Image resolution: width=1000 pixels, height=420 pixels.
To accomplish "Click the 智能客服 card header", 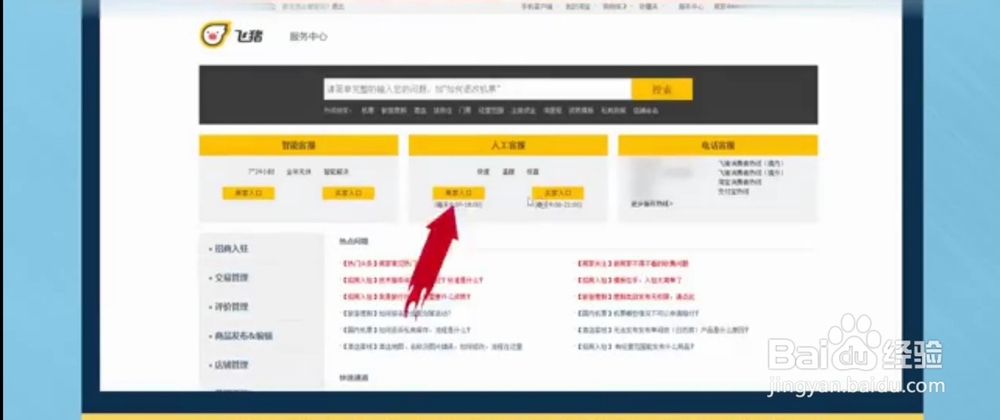I will pyautogui.click(x=298, y=145).
